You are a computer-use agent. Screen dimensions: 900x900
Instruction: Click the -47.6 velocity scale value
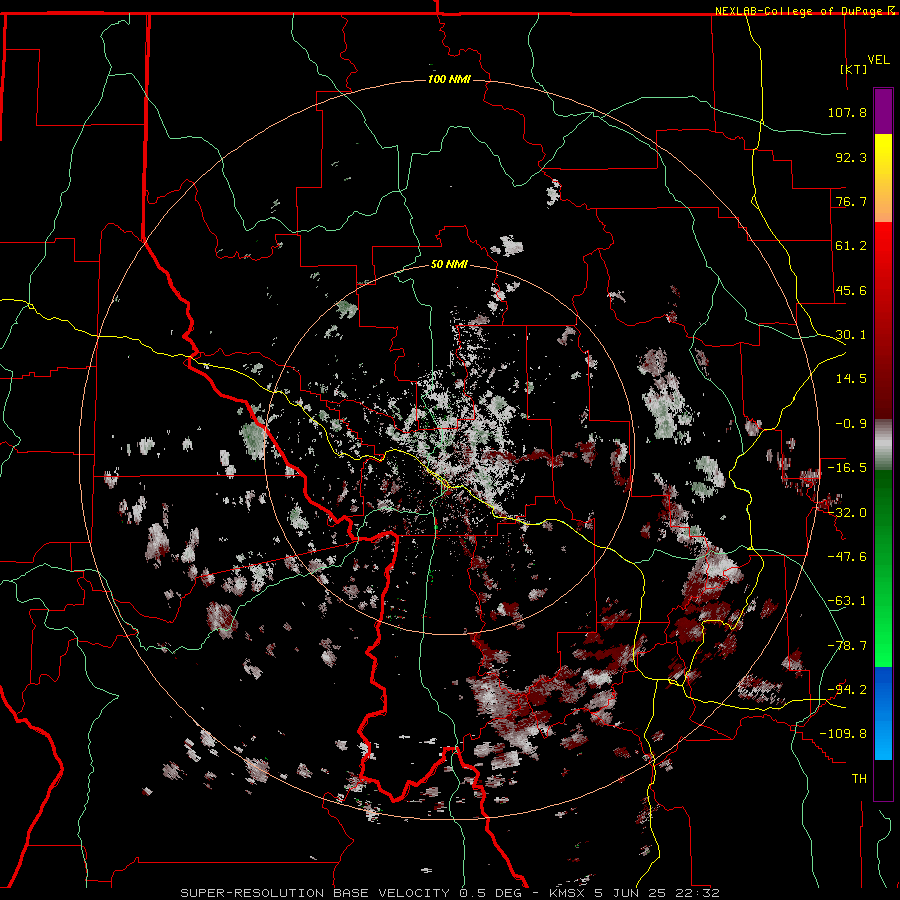[x=847, y=557]
